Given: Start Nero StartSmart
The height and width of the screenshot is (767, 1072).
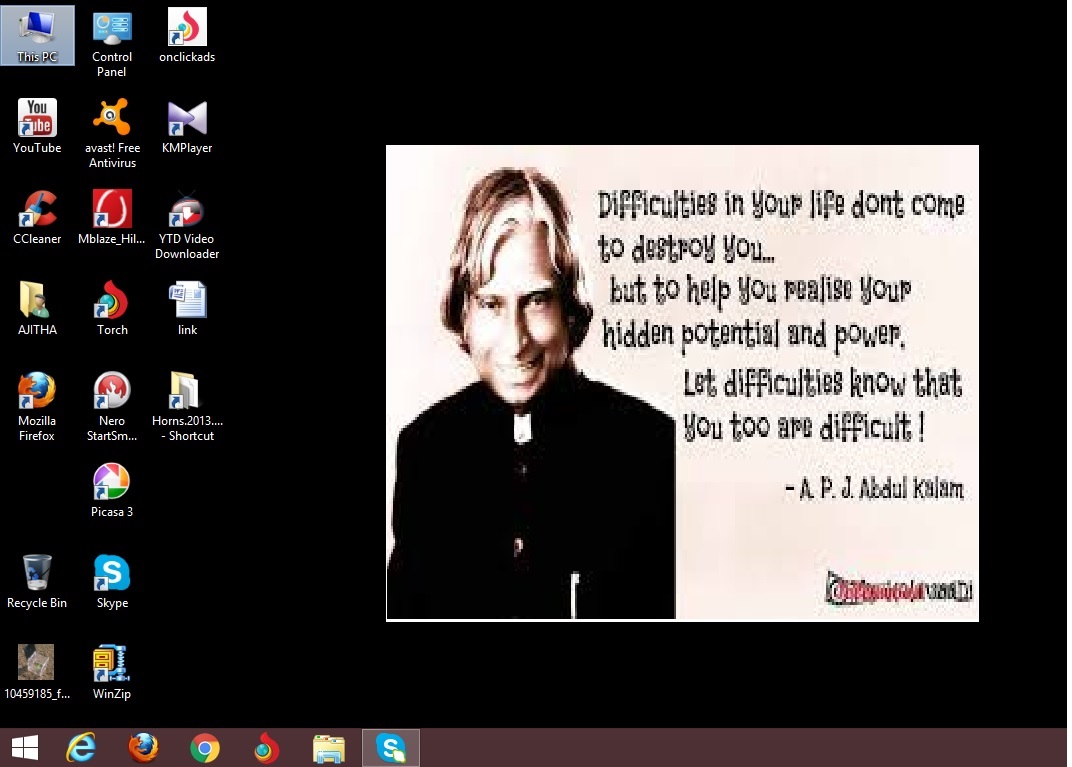Looking at the screenshot, I should (x=111, y=393).
